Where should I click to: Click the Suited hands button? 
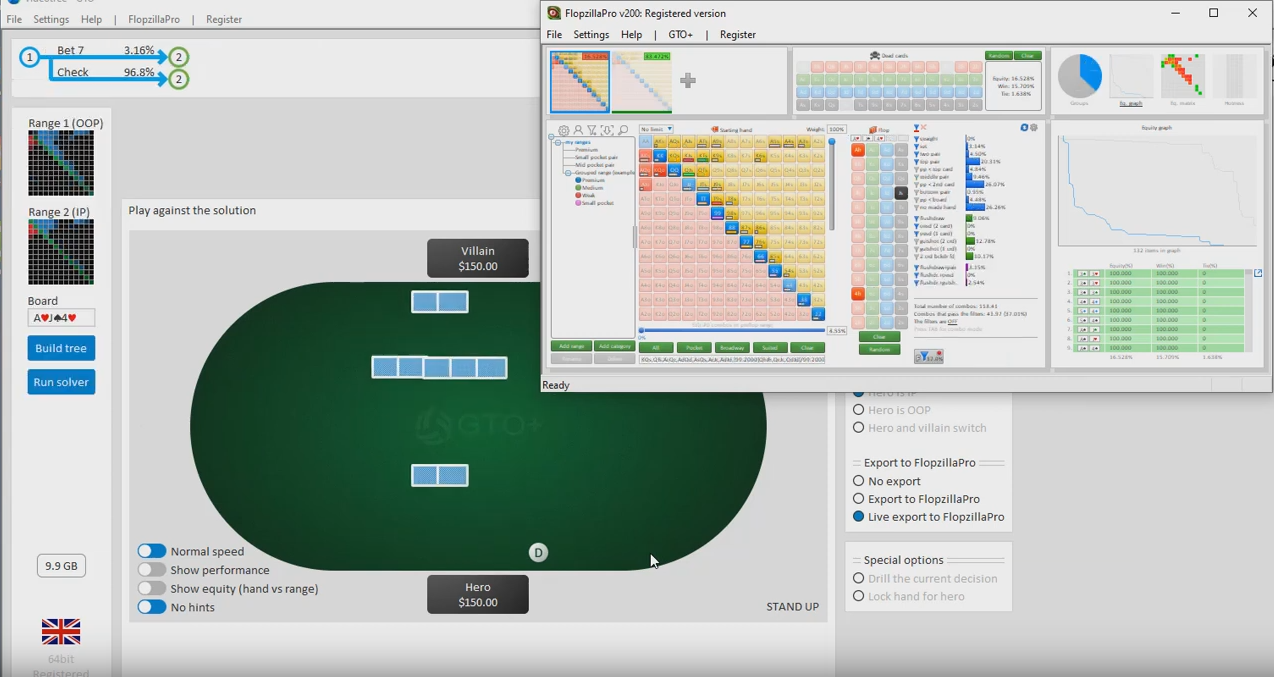pos(769,348)
